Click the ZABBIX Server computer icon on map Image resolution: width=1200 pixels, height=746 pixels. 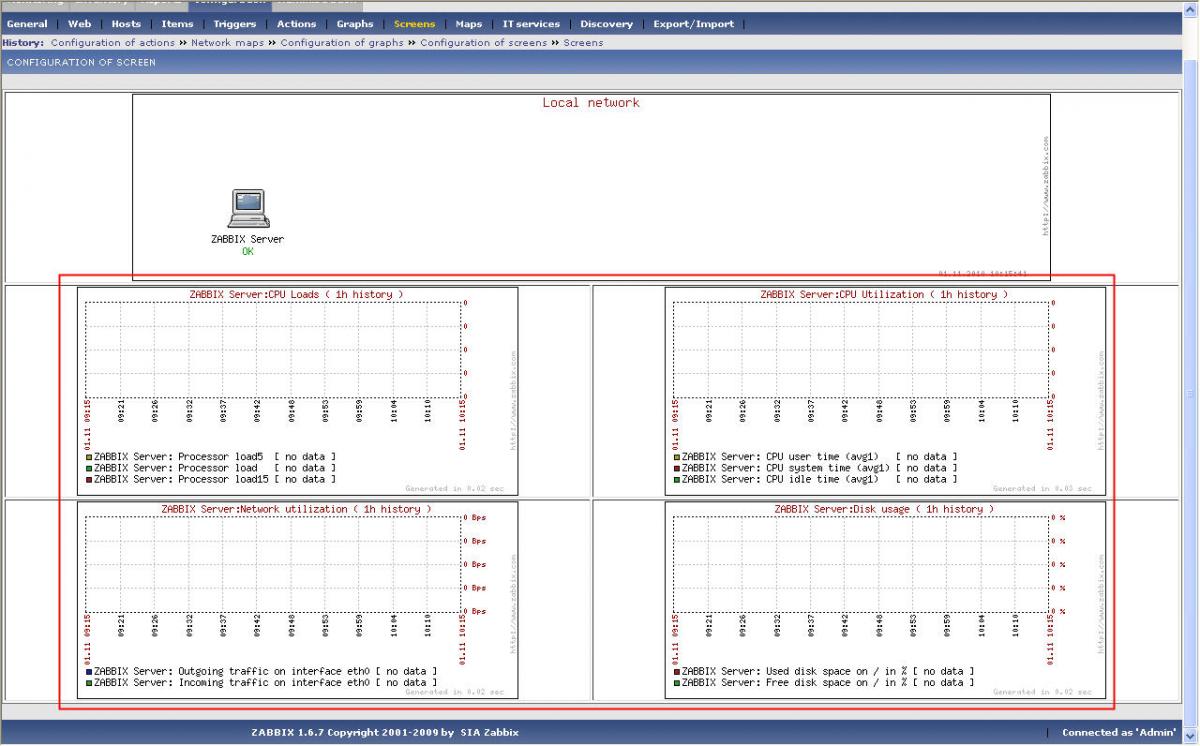pyautogui.click(x=247, y=209)
